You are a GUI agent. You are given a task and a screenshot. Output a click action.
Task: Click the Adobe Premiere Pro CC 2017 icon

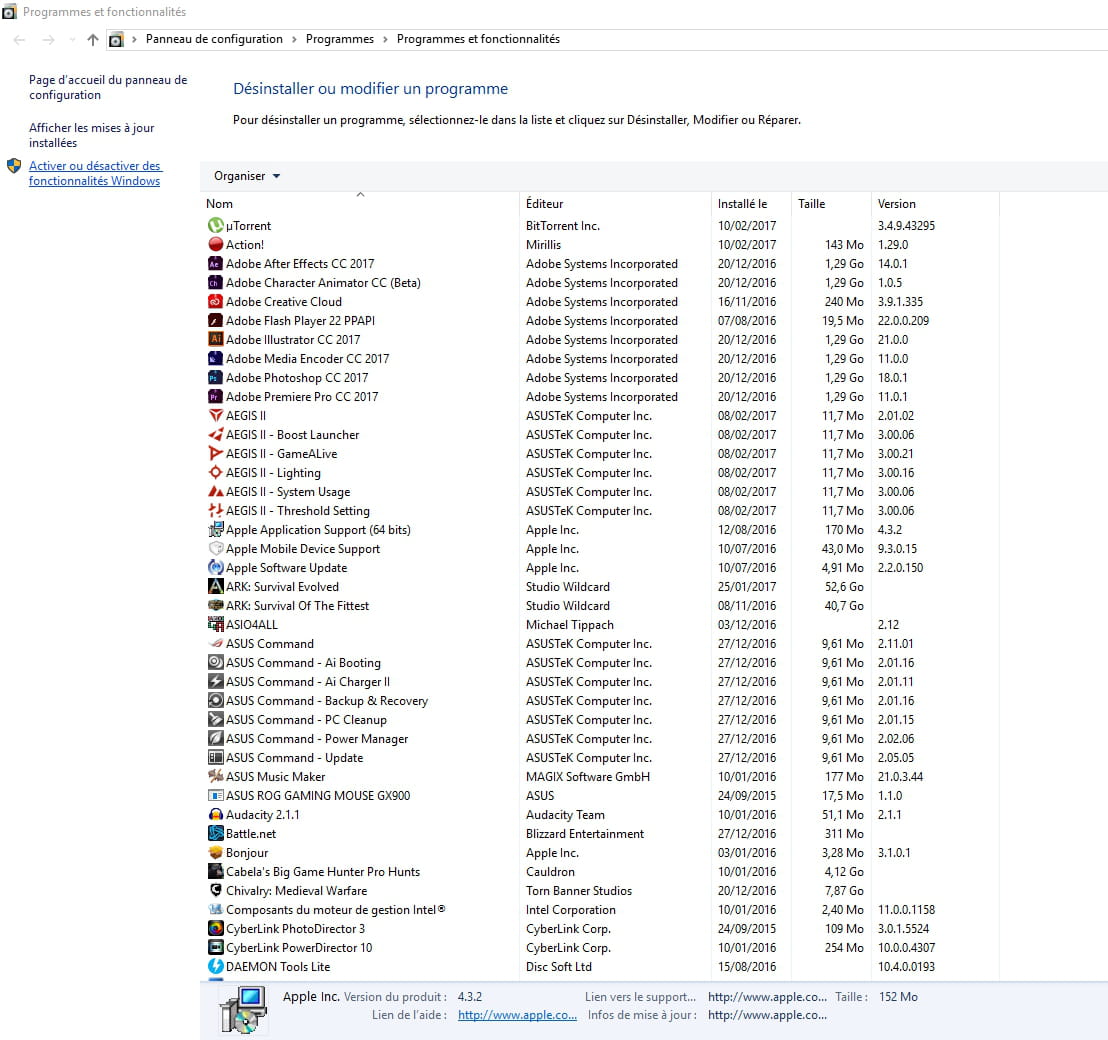[x=215, y=397]
